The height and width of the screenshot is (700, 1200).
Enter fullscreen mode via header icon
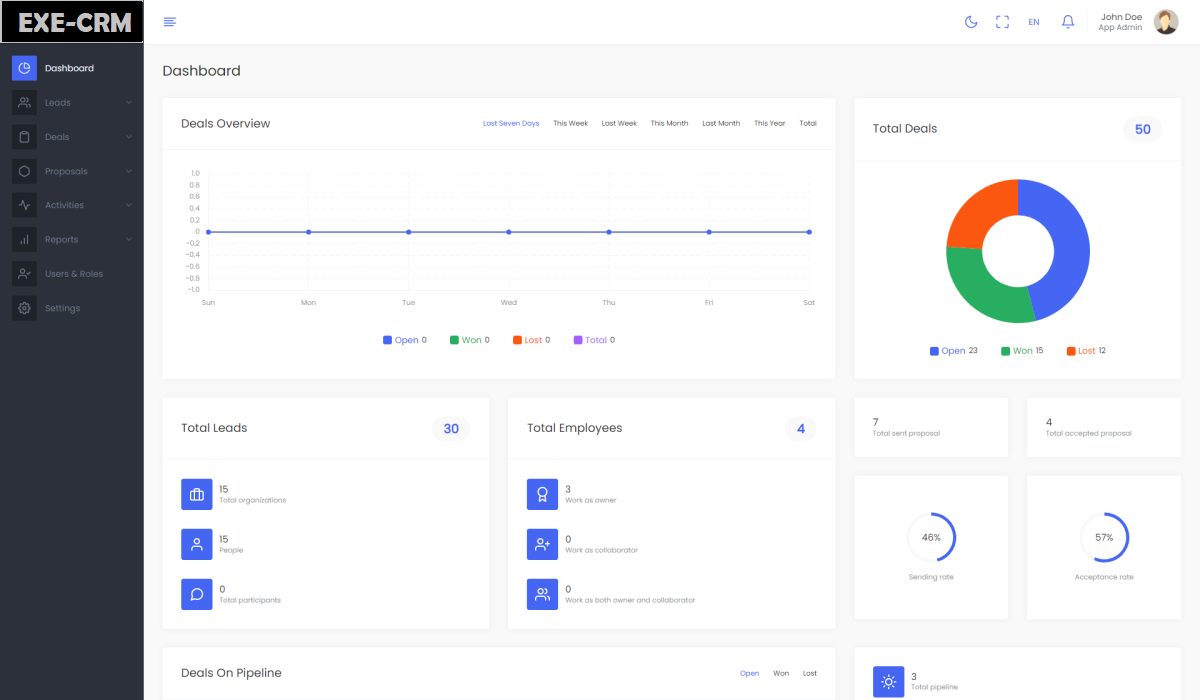(1002, 22)
